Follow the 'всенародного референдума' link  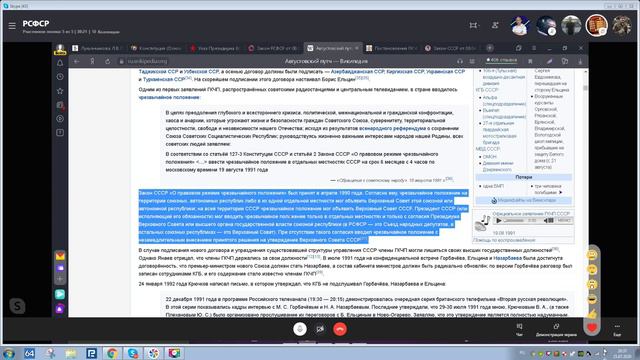392,129
